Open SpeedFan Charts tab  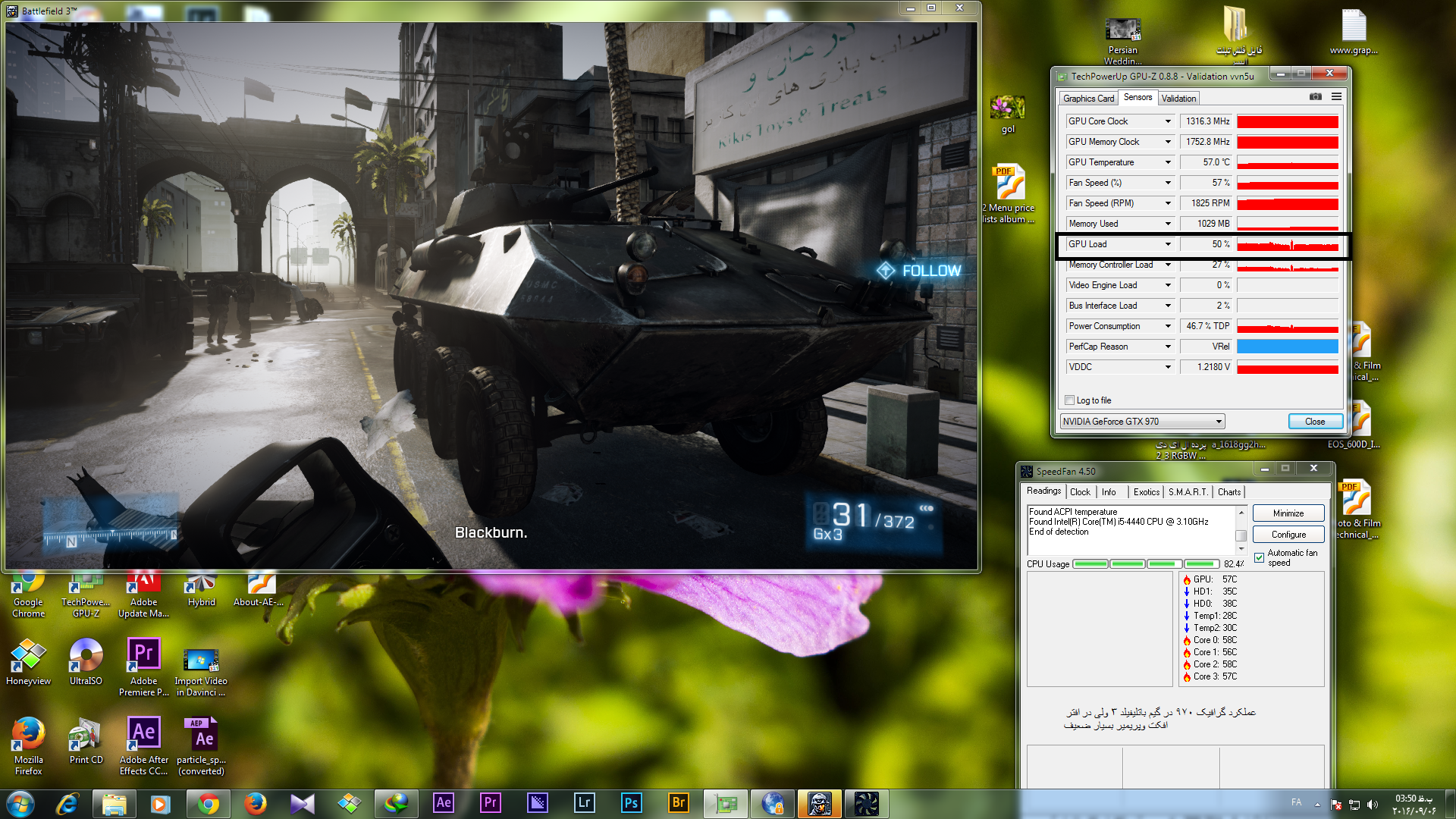[x=1229, y=492]
